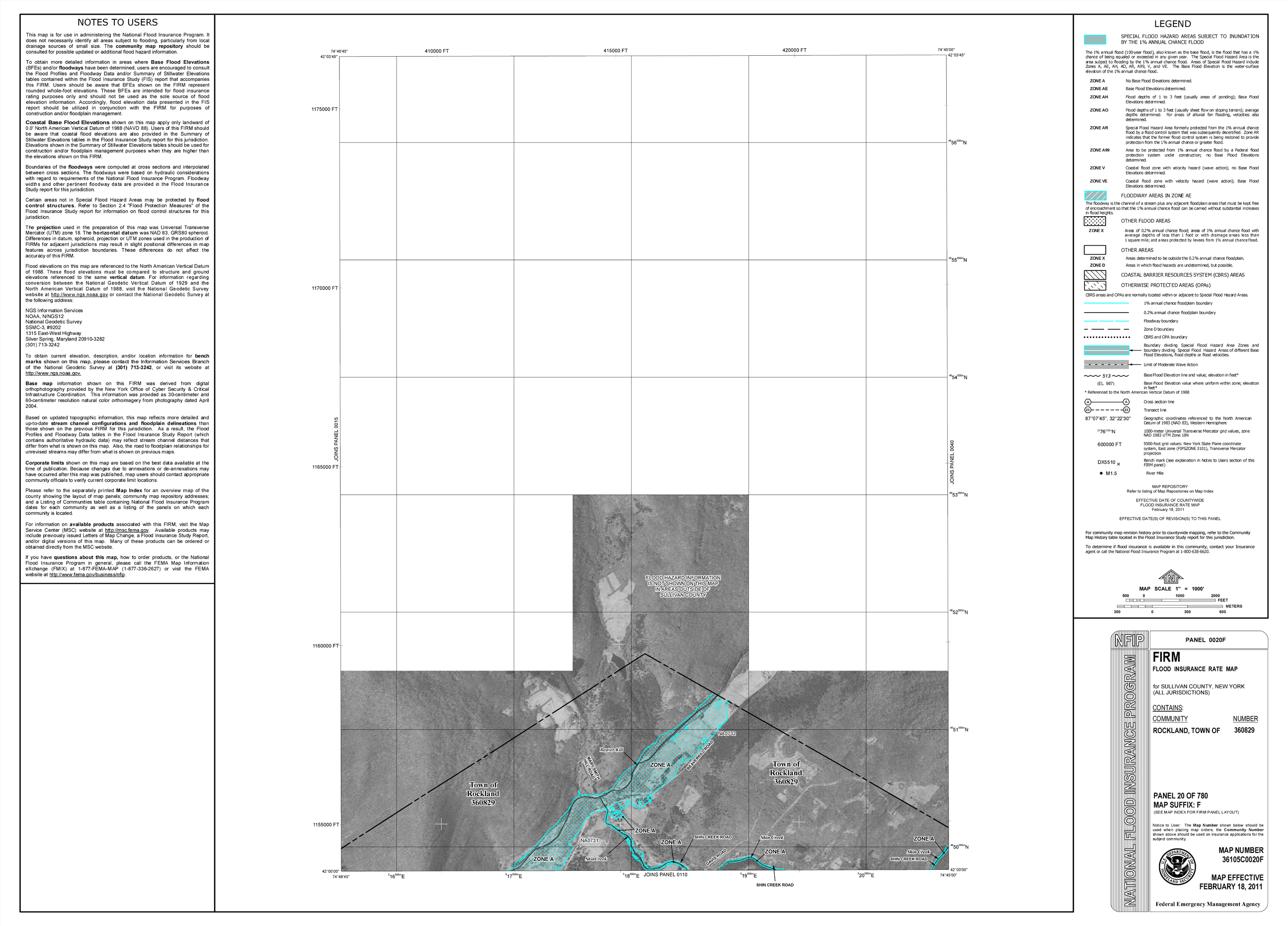1288x926 pixels.
Task: Select the CBRS and OPA boundary dotted line
Action: 1106,337
